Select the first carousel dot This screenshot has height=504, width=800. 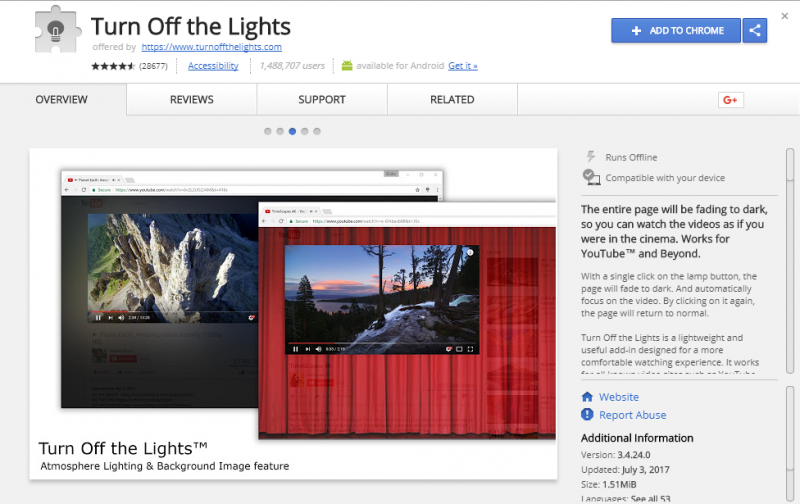pos(268,132)
